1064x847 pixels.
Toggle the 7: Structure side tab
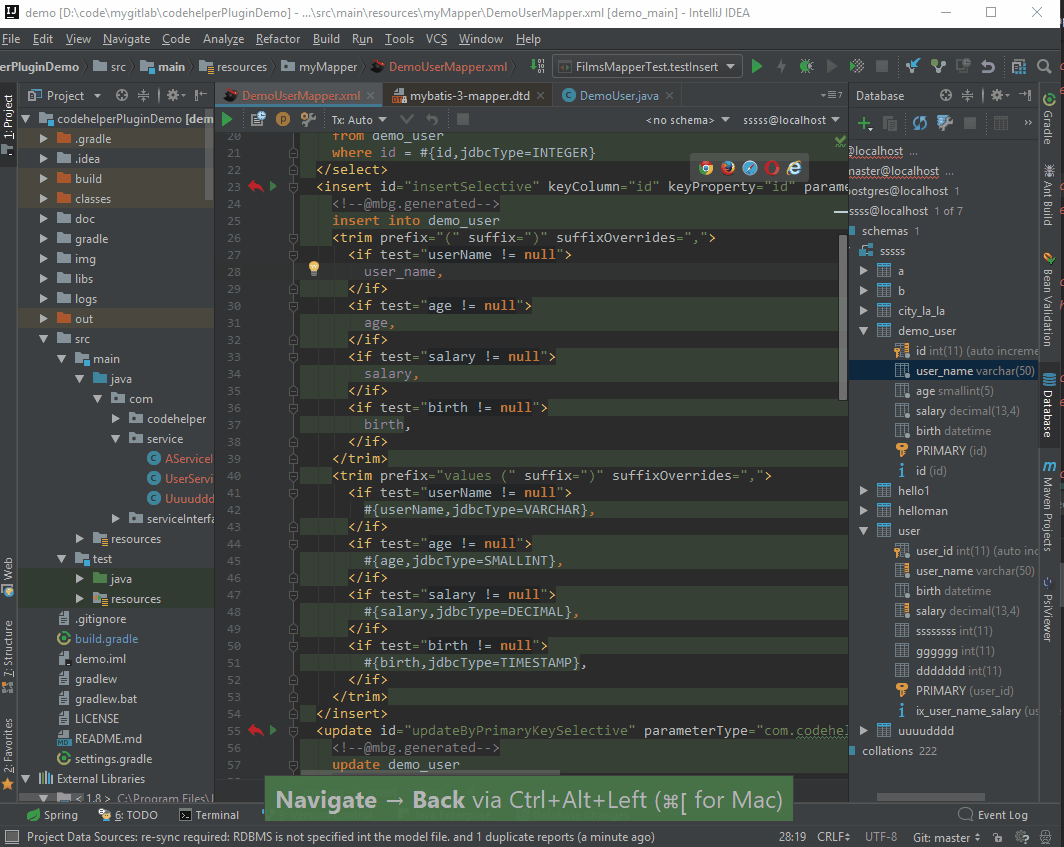coord(8,656)
